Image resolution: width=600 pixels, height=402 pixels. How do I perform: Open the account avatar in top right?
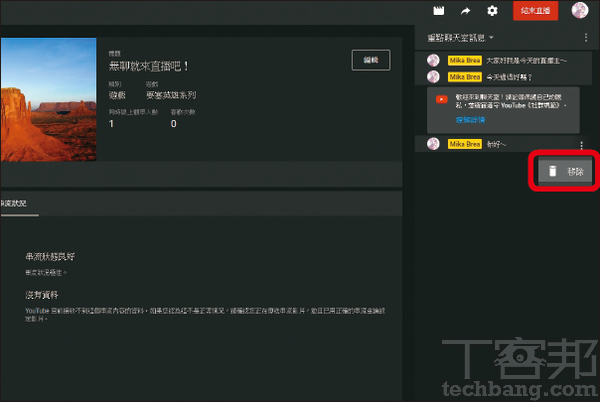tap(580, 10)
